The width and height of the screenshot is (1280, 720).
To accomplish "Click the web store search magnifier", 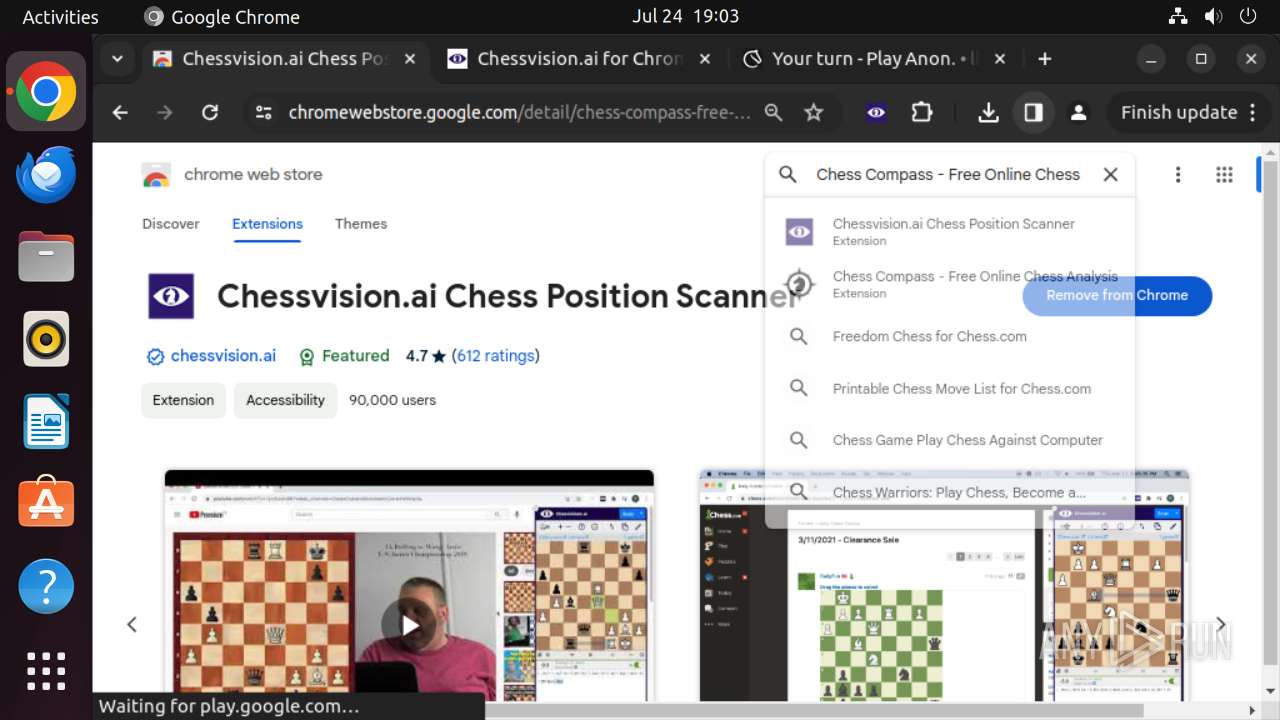I will click(788, 174).
